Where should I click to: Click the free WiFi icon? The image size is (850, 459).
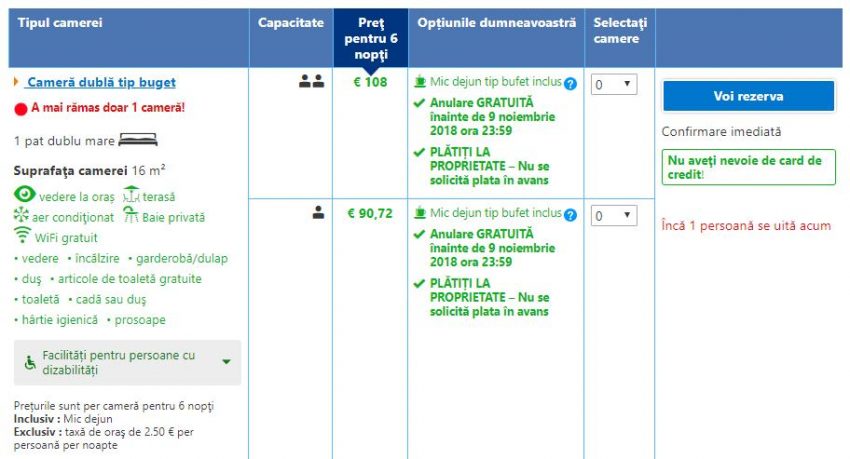[23, 237]
